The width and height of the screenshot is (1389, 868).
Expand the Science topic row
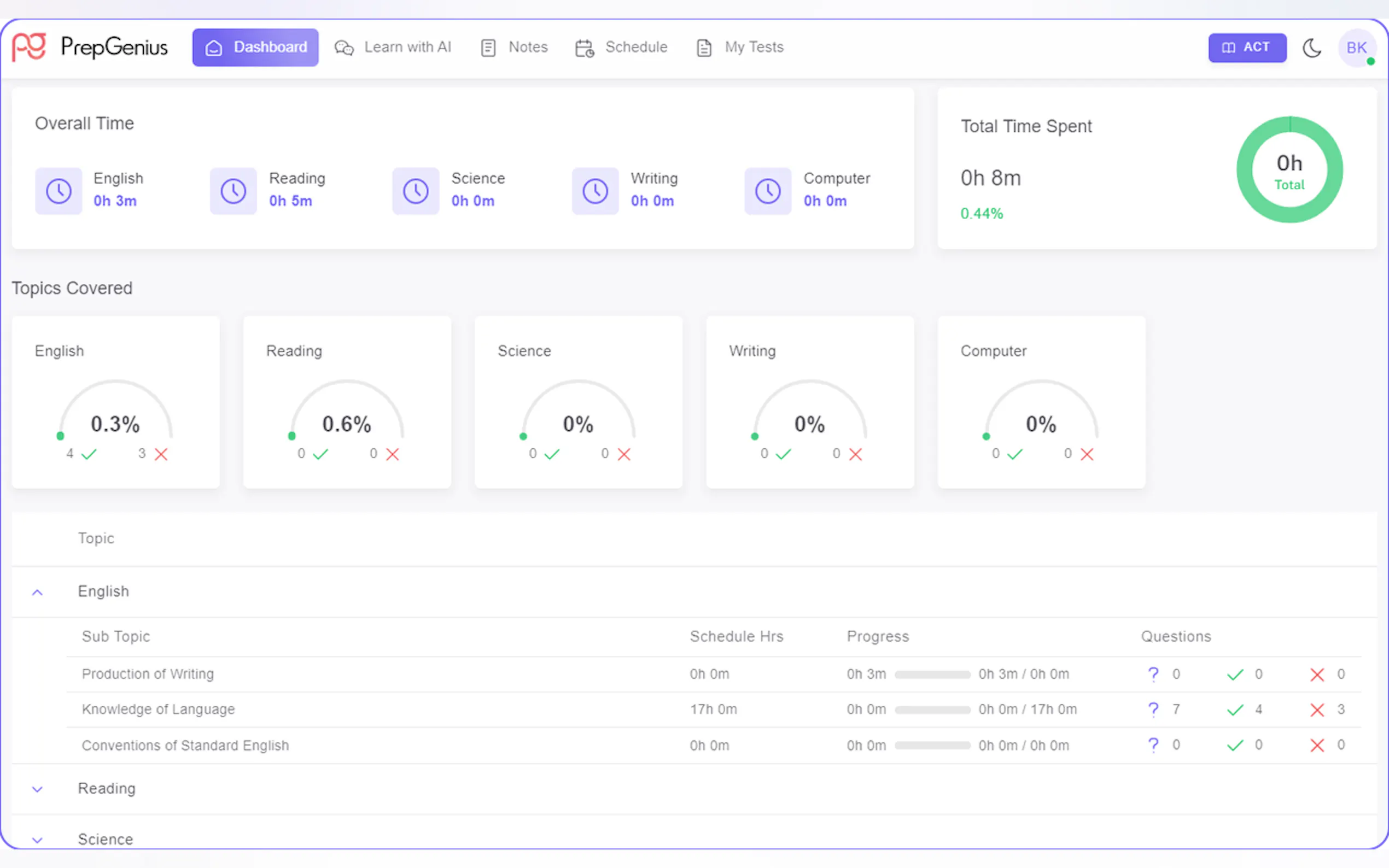point(37,840)
